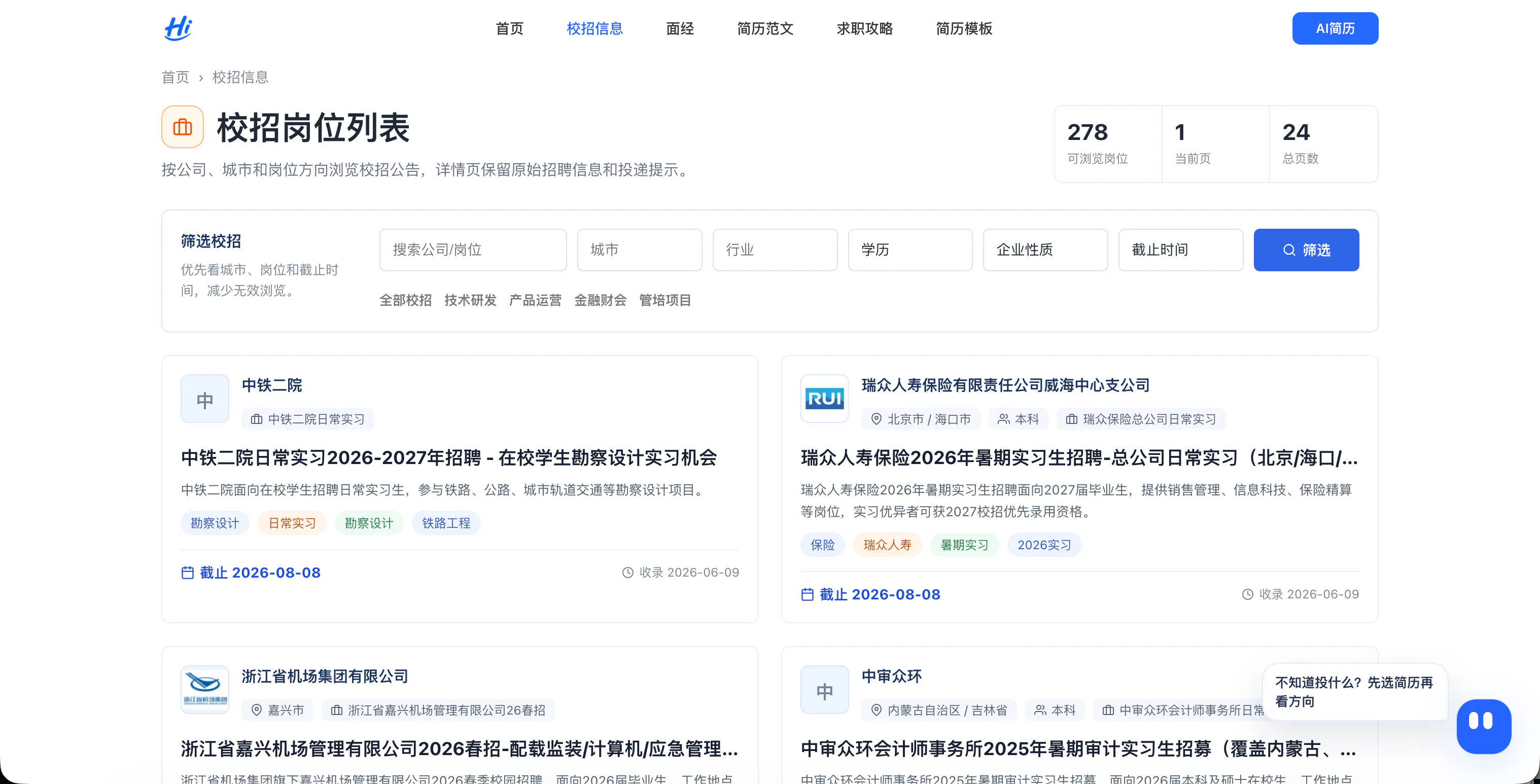Screen dimensions: 1540x784
Task: Open 浙江省嘉兴机场管理有限公司2026春招 job title
Action: tap(459, 749)
